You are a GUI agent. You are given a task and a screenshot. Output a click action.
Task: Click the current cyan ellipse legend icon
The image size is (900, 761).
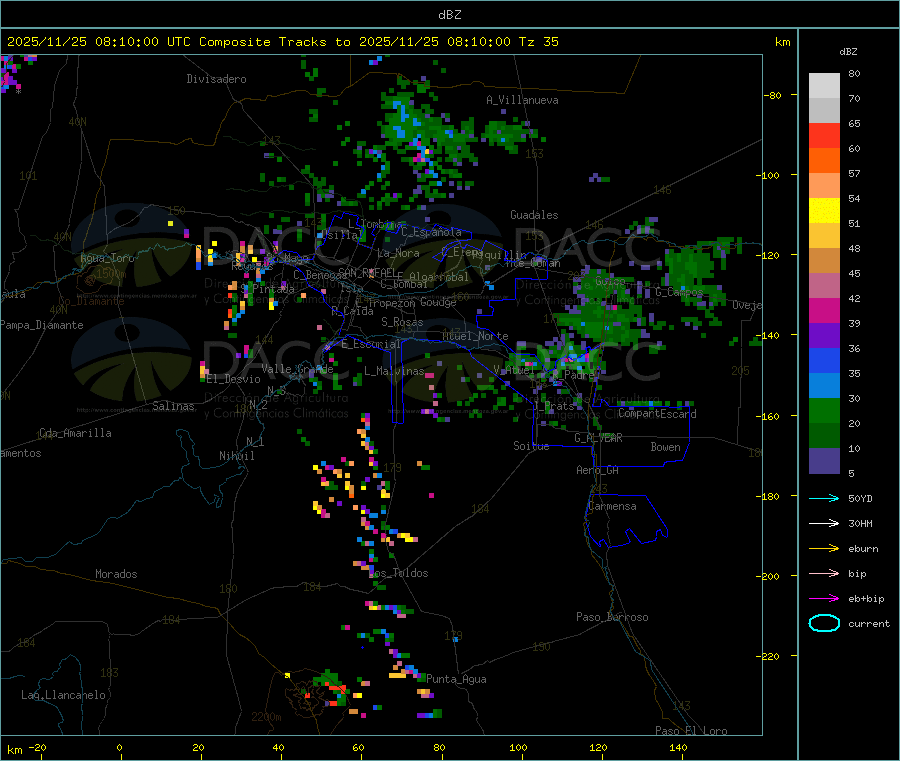[824, 623]
